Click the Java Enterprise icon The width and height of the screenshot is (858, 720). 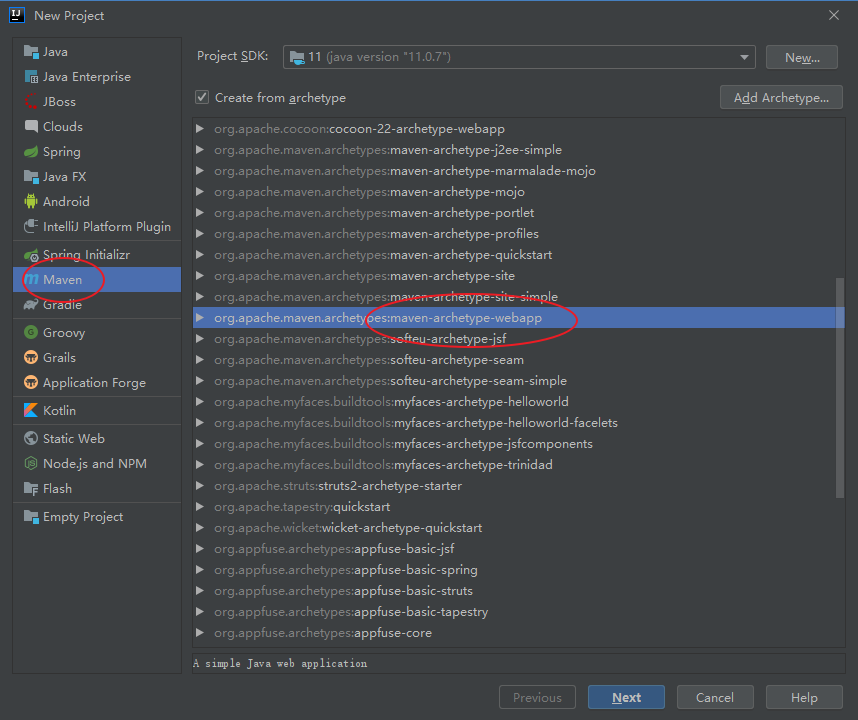point(31,77)
